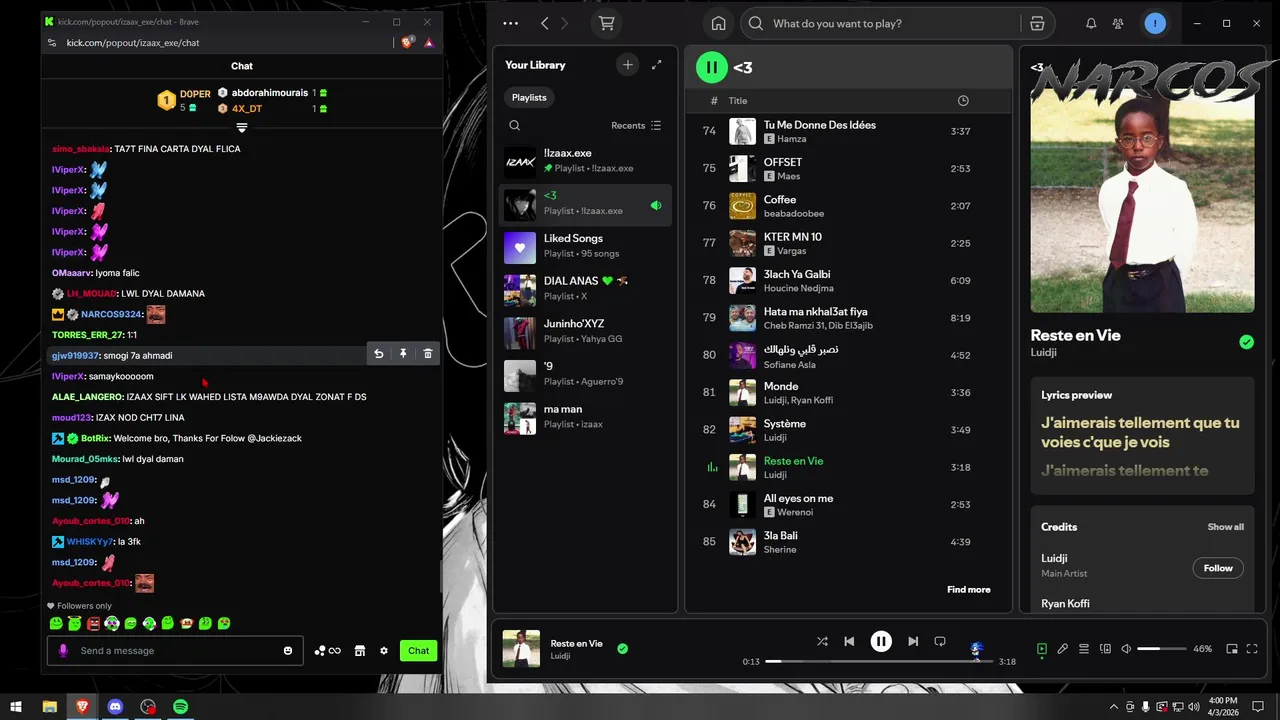Click Send a message field
Image resolution: width=1280 pixels, height=720 pixels.
pos(175,651)
